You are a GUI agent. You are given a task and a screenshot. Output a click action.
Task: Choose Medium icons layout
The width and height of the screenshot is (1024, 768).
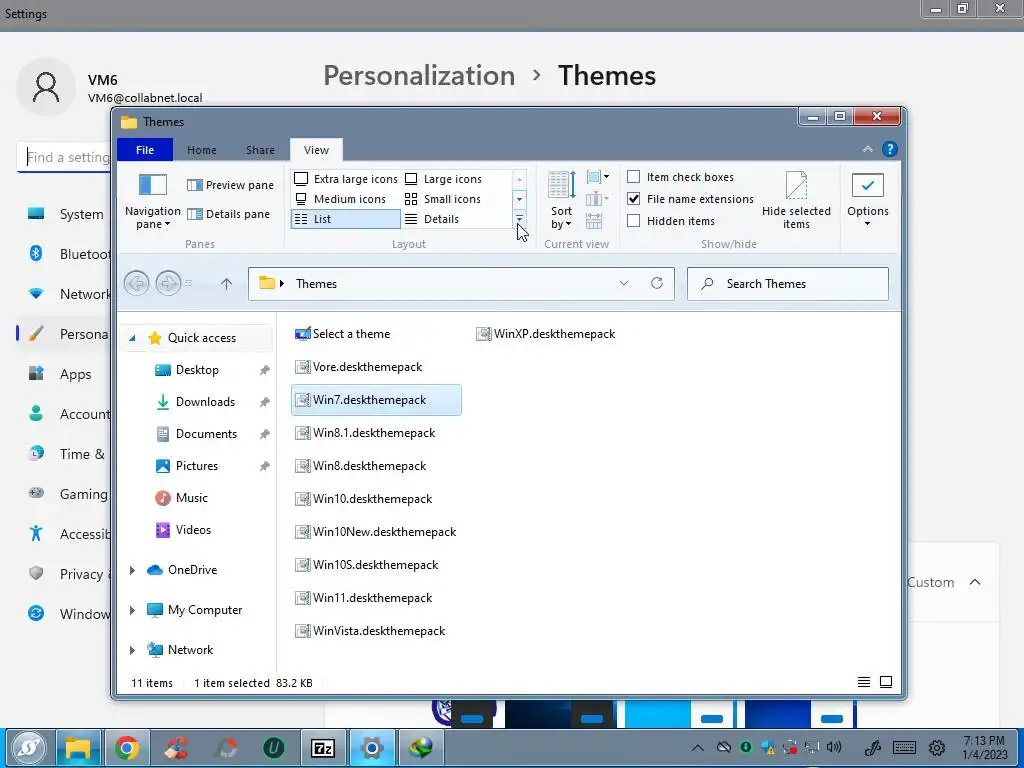tap(340, 199)
